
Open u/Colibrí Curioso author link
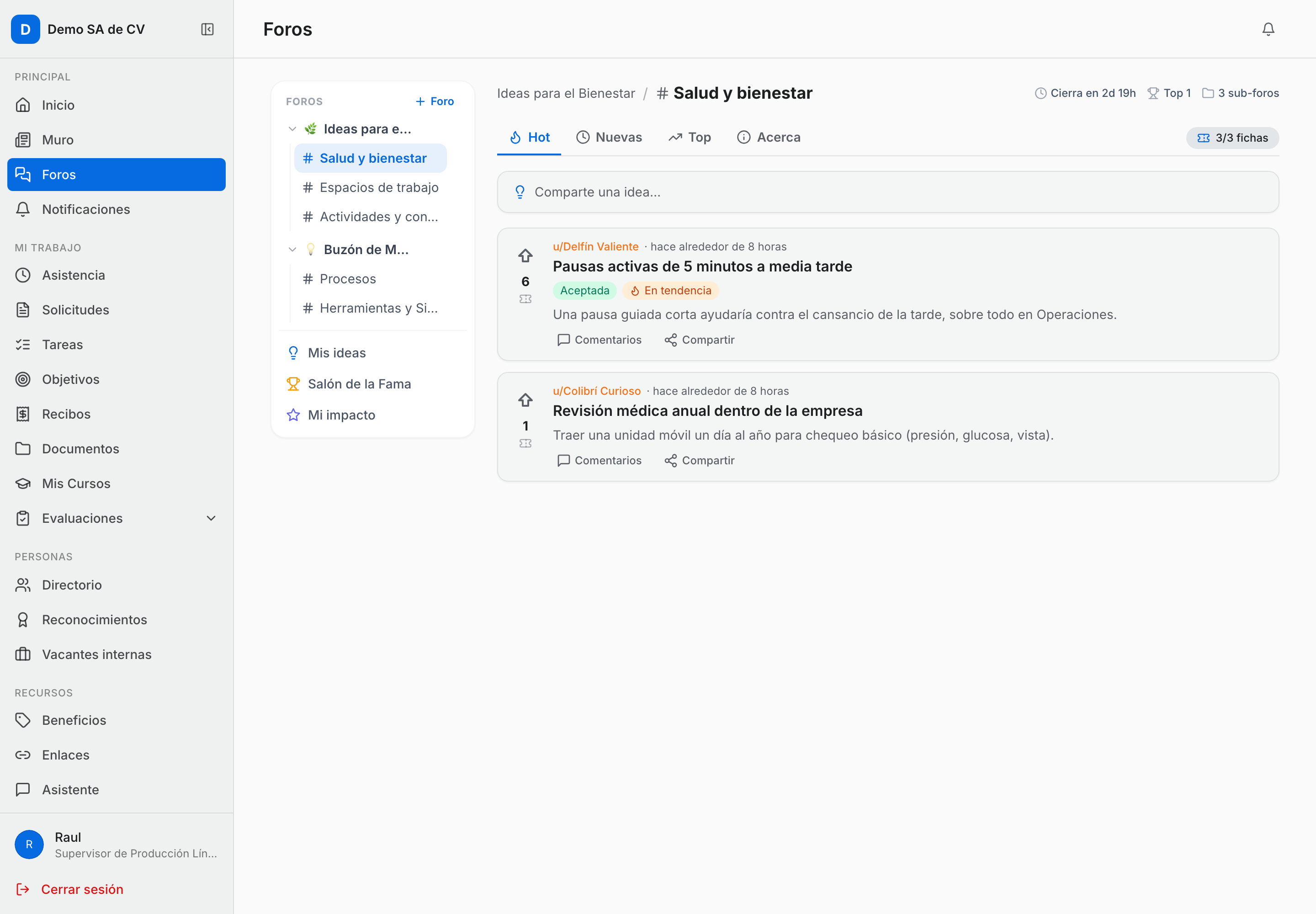pyautogui.click(x=596, y=391)
